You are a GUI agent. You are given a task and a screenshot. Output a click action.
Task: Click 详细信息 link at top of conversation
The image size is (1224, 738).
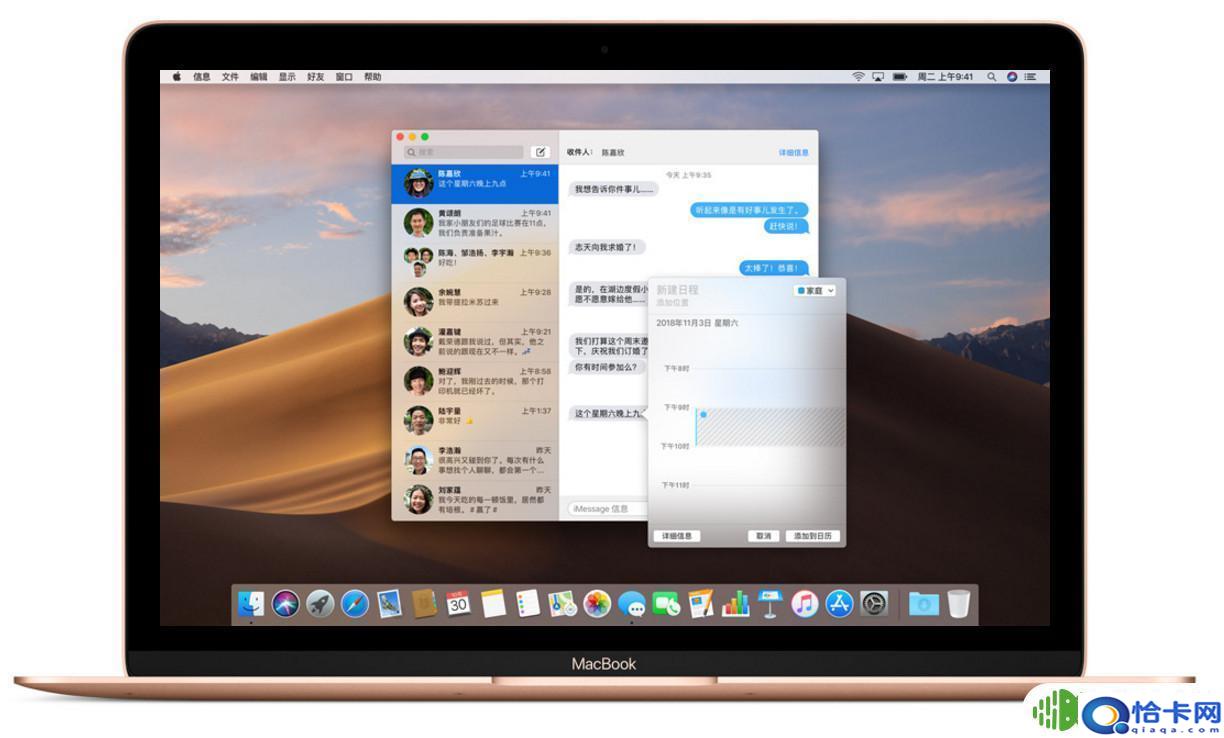click(794, 153)
